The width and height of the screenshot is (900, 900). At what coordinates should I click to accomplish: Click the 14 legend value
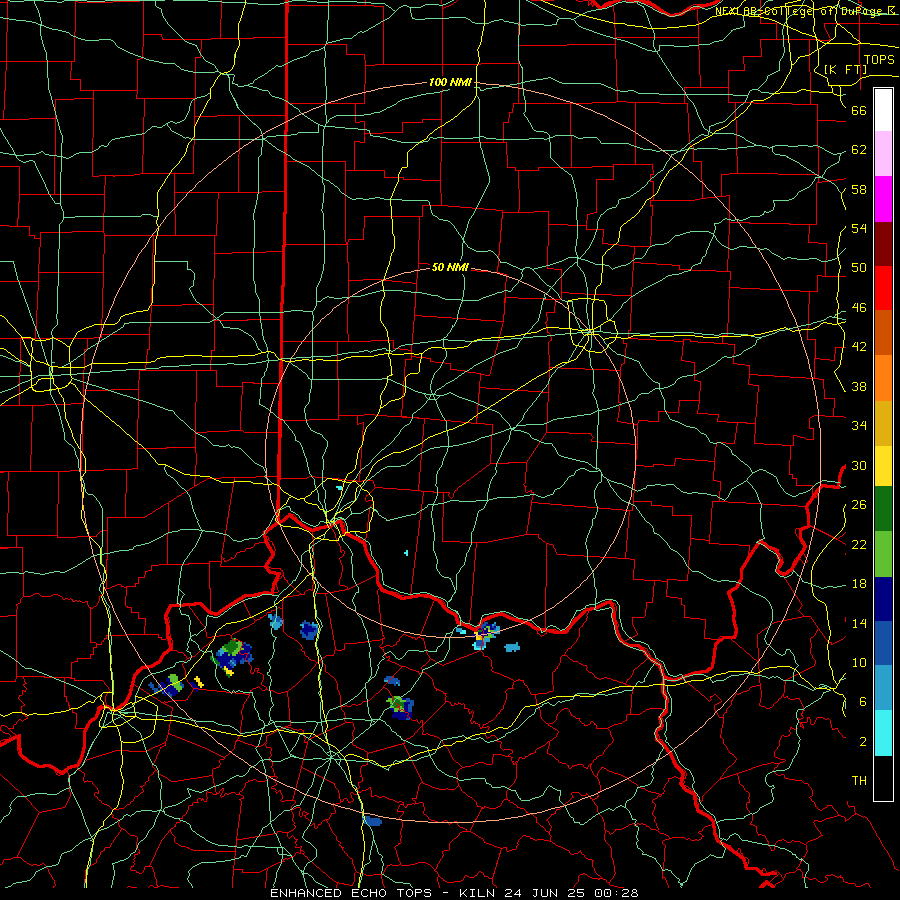pos(859,623)
